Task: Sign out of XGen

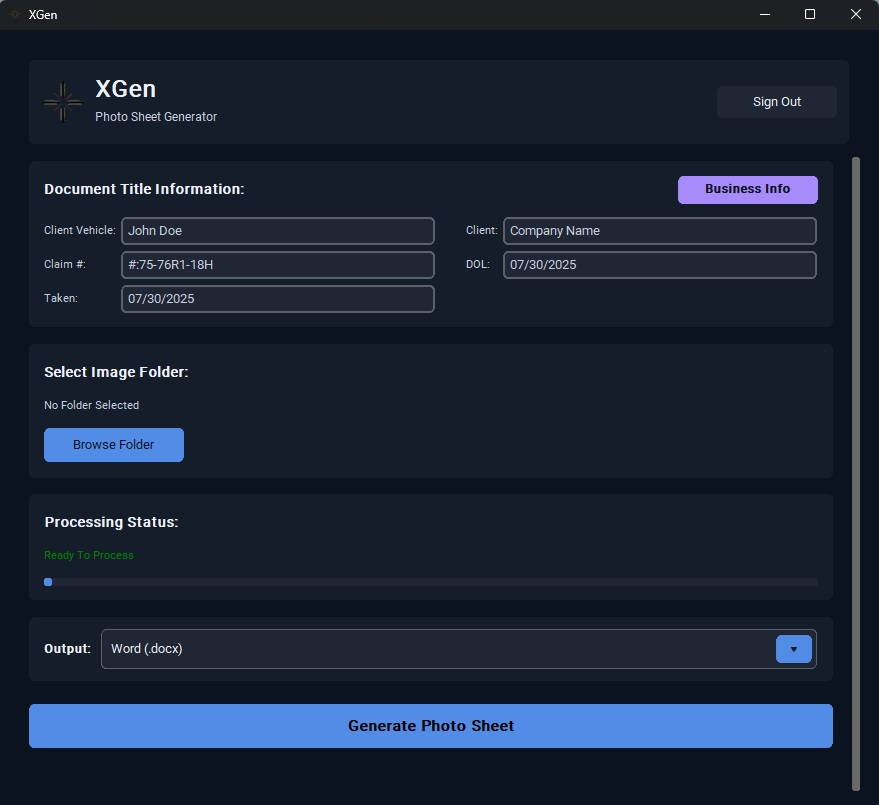Action: click(776, 101)
